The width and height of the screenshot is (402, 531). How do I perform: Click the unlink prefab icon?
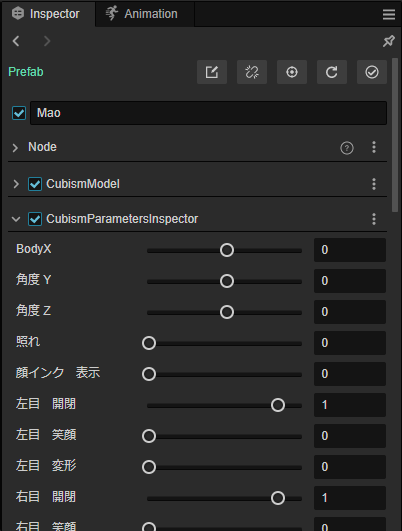click(252, 72)
